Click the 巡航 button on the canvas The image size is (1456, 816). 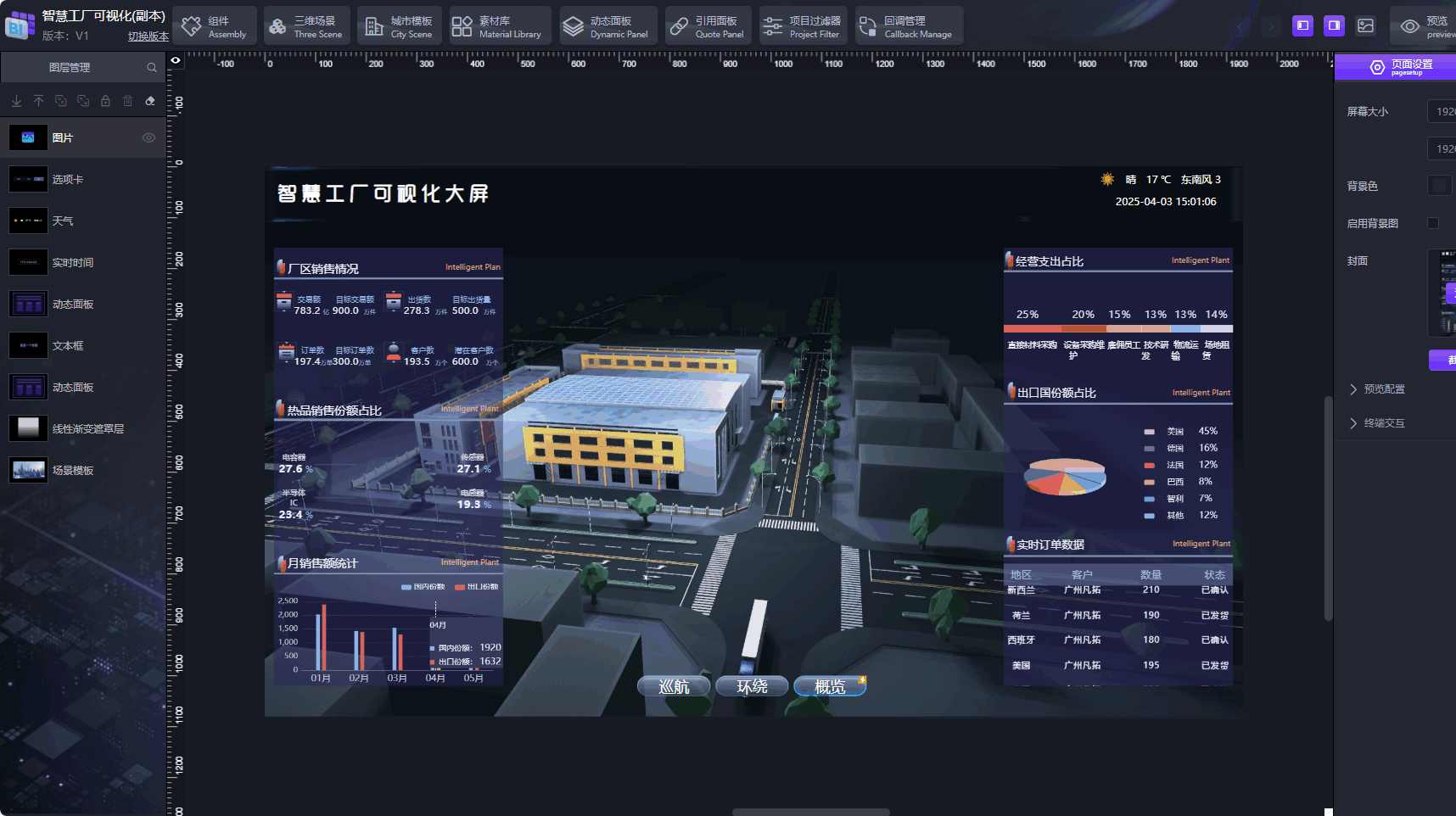(x=674, y=686)
